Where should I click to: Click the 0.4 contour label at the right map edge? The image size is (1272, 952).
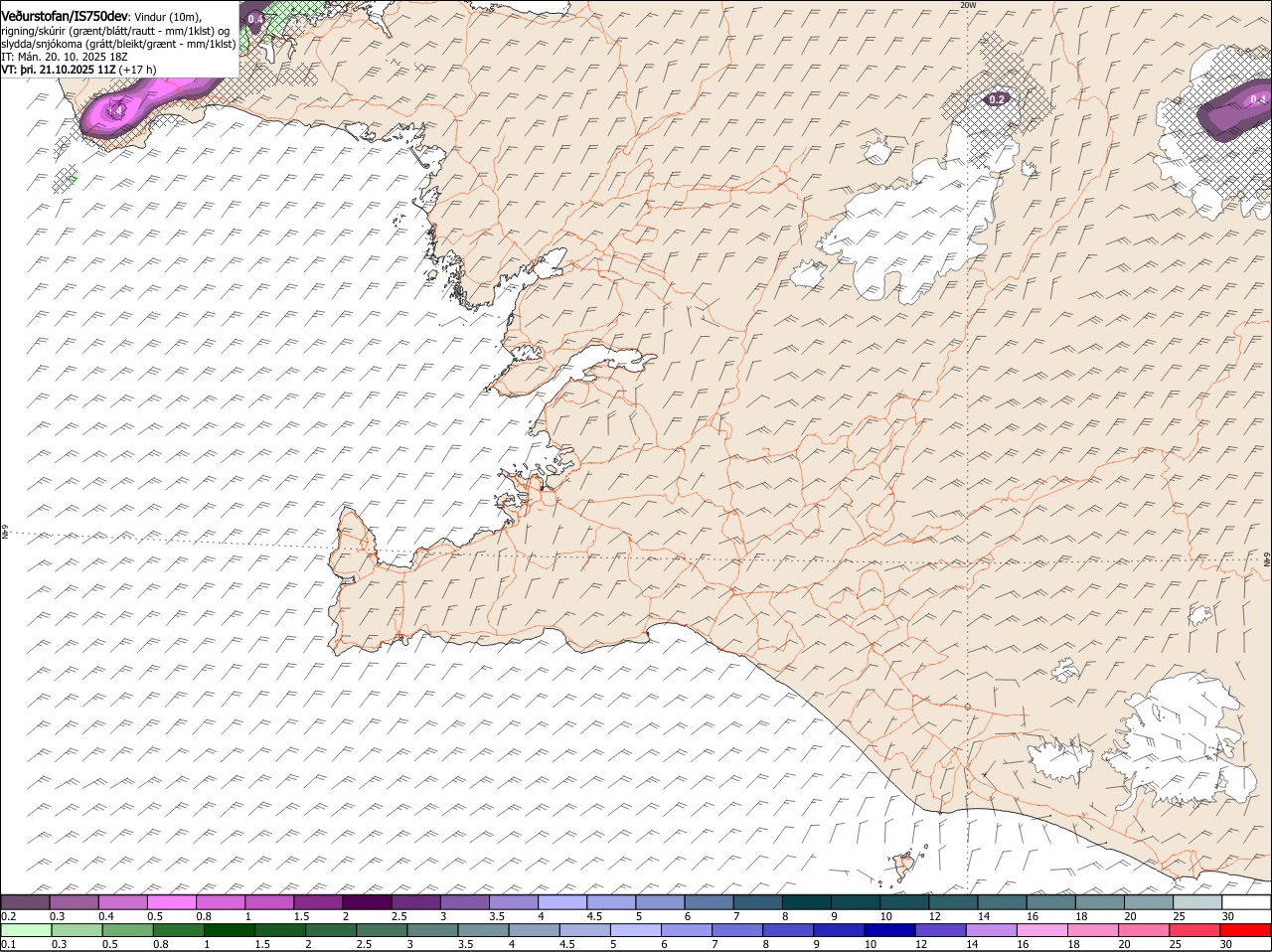coord(1257,98)
